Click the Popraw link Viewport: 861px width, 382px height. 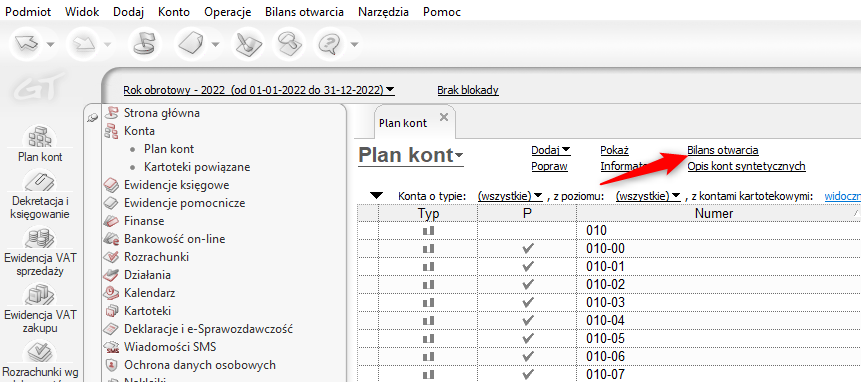tap(549, 166)
